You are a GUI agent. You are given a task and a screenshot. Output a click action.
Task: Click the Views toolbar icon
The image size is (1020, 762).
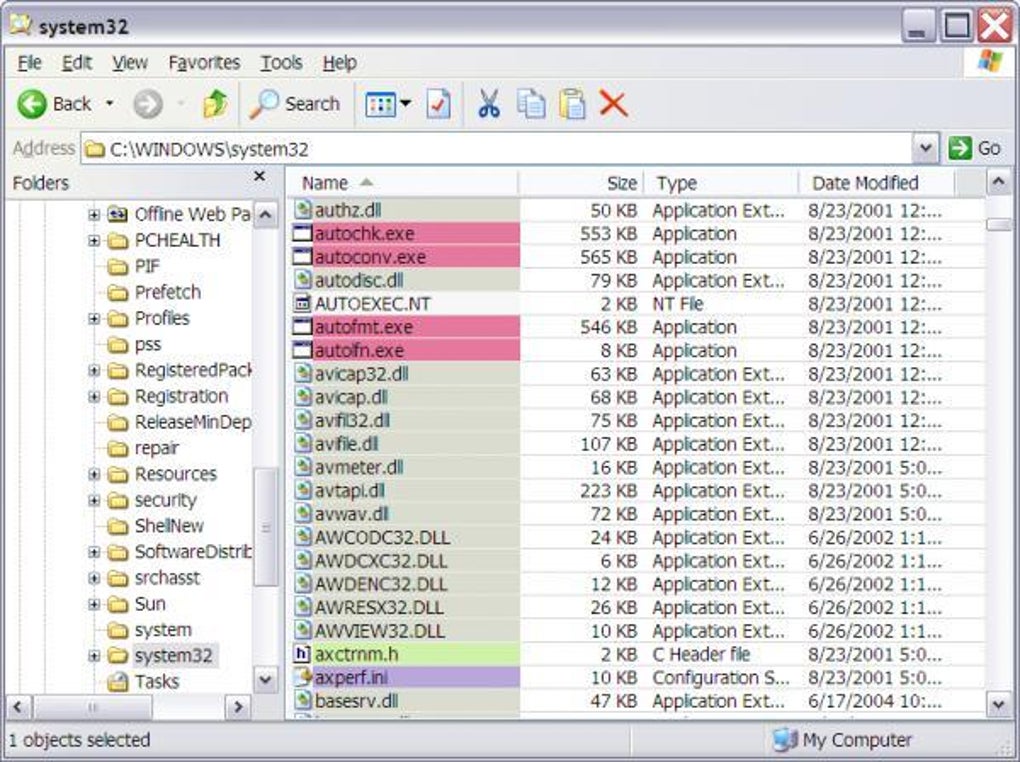coord(379,103)
